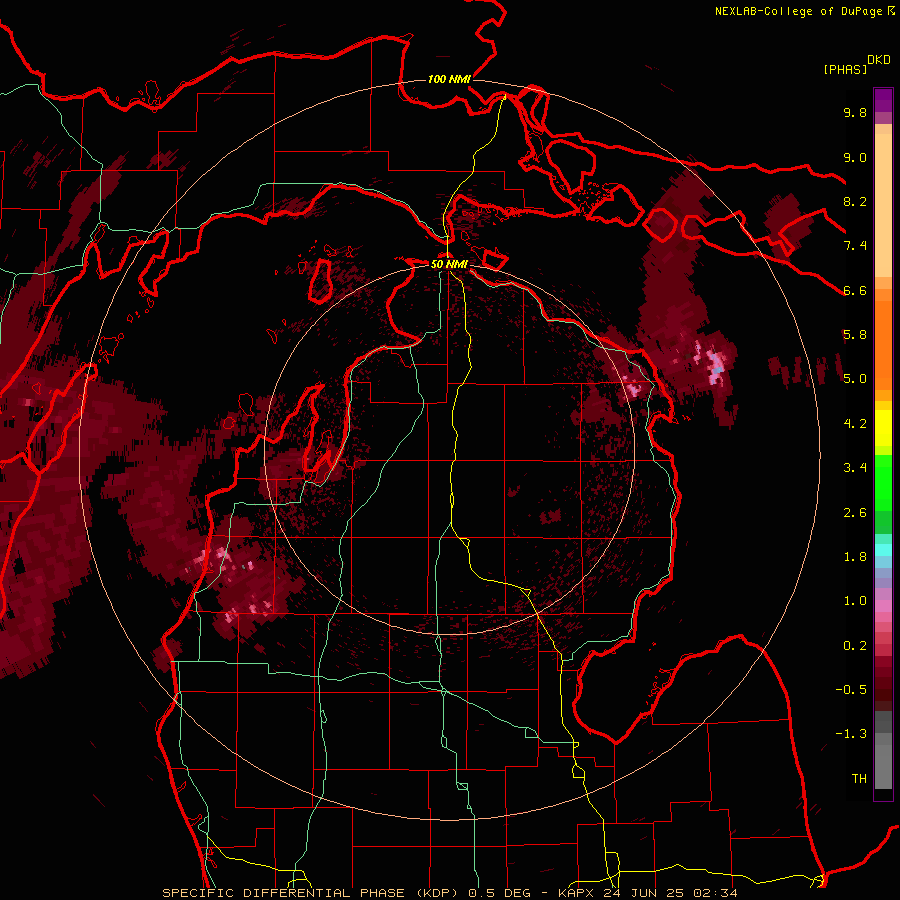Click the Specific Differential Phase title caption
This screenshot has height=900, width=900.
tap(312, 893)
